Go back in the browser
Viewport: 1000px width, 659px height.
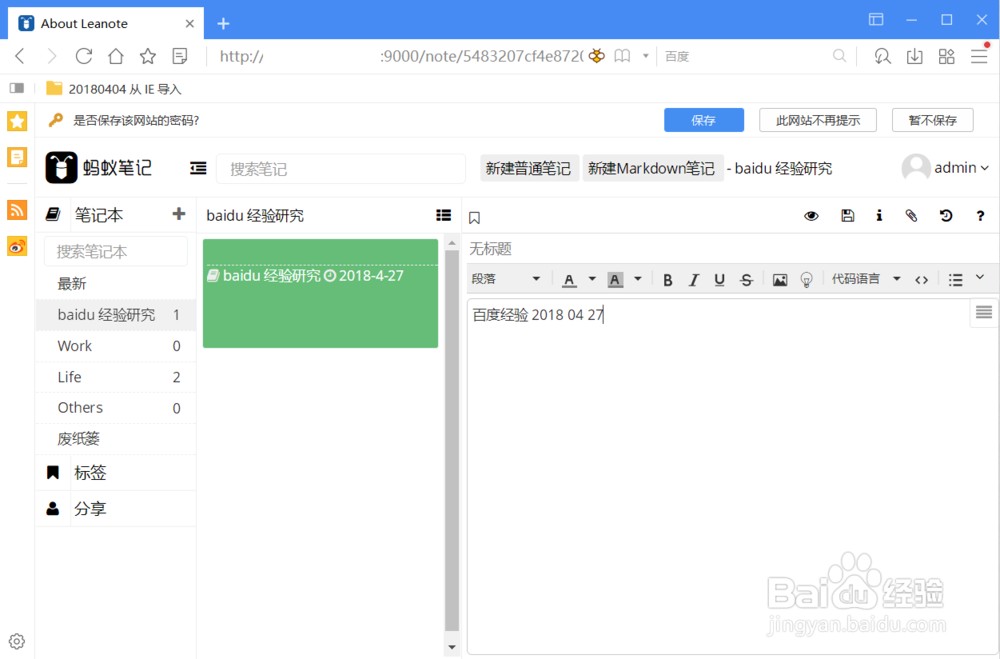pos(20,56)
